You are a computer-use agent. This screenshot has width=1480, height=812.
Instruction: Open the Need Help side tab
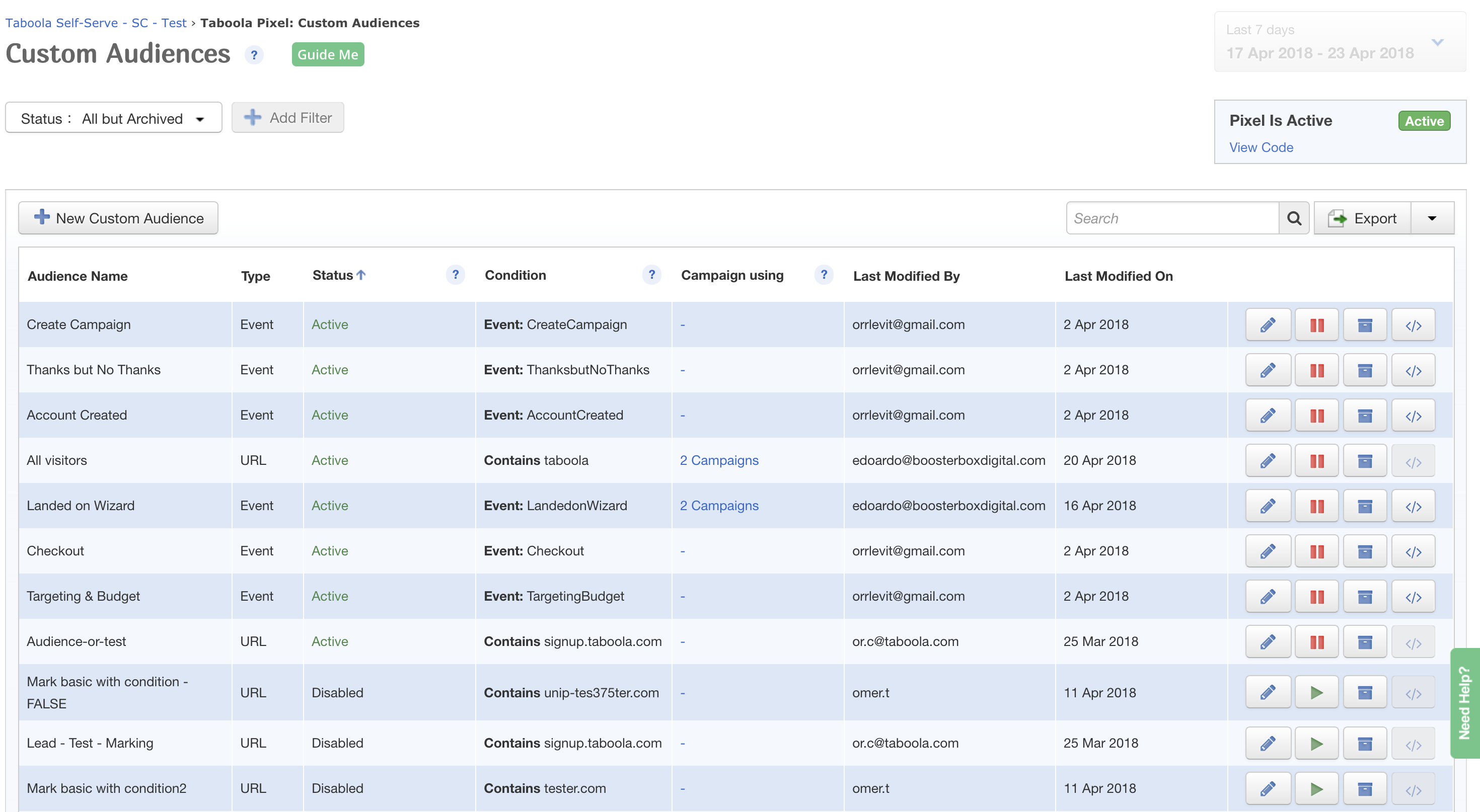[x=1464, y=703]
